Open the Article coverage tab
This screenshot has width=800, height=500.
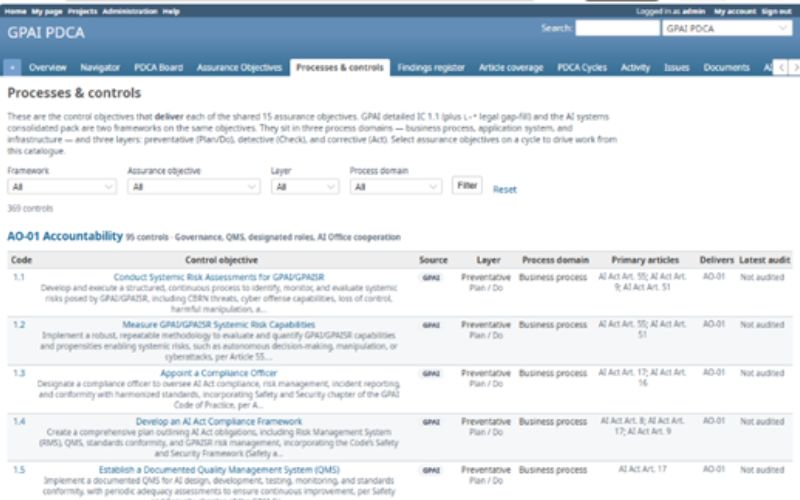point(511,67)
